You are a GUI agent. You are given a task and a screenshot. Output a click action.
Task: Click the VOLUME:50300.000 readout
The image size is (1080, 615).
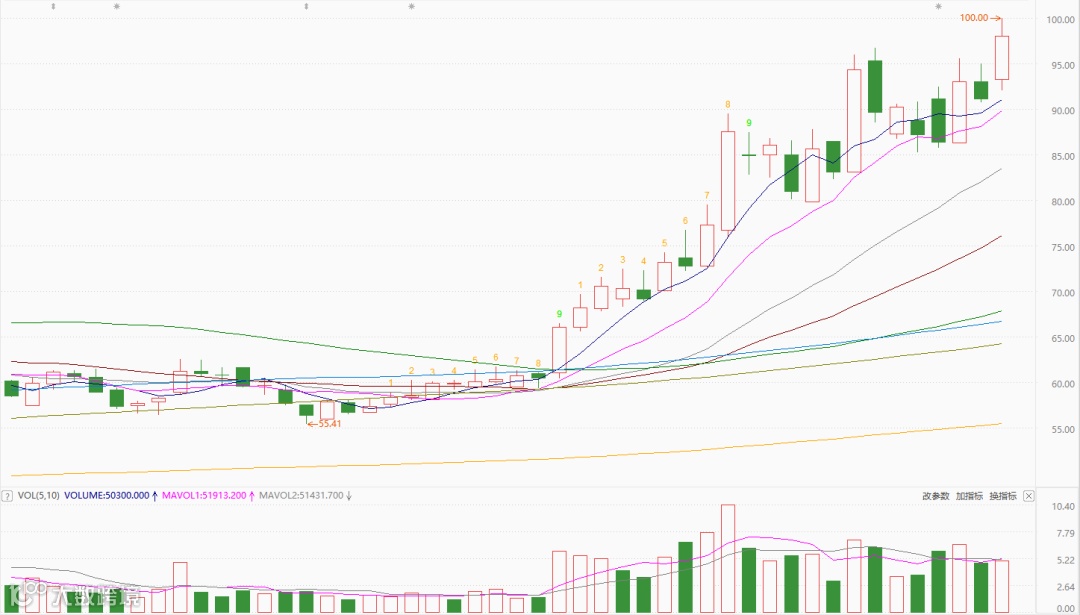click(107, 495)
